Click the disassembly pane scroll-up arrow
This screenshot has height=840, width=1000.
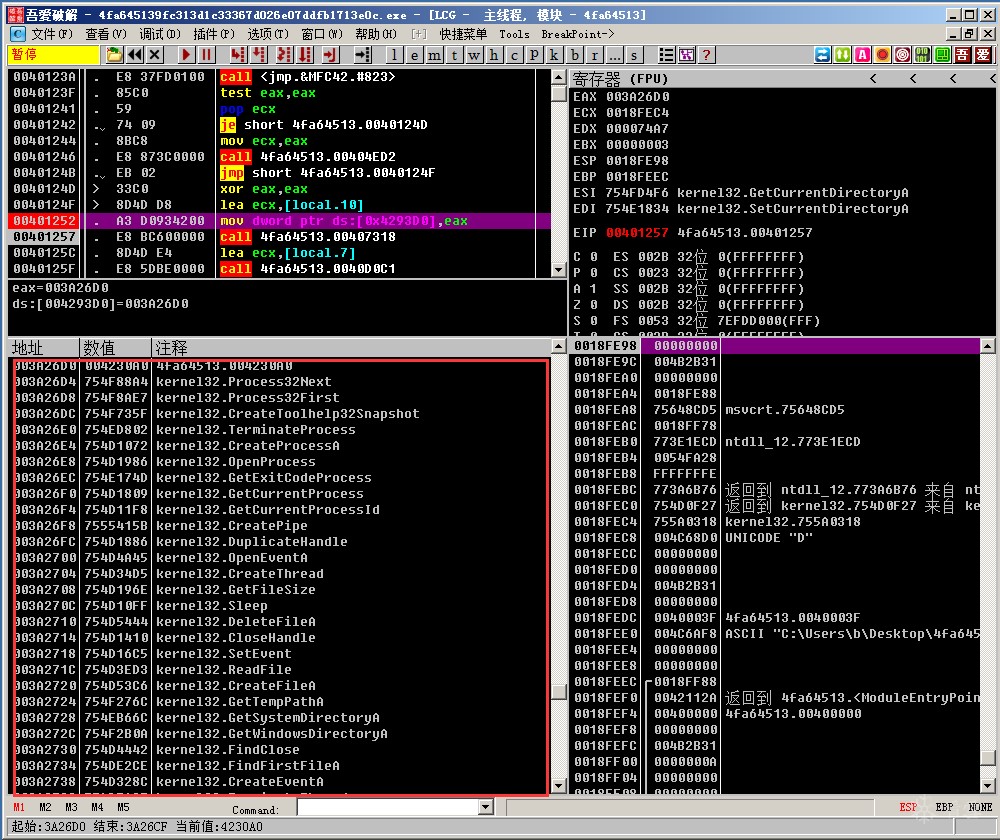pyautogui.click(x=559, y=78)
